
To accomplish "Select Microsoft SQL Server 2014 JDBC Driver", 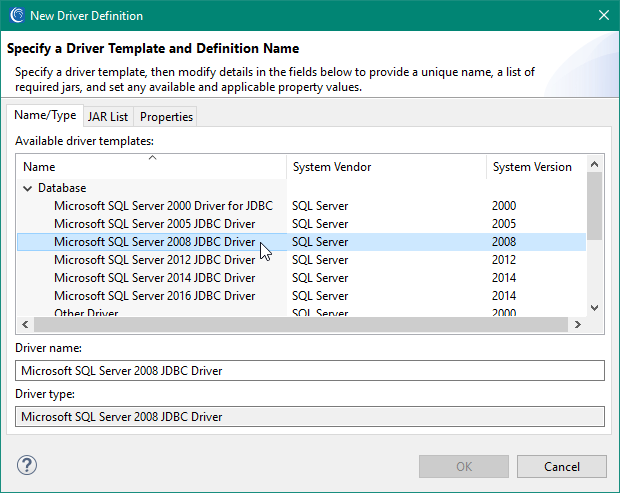I will [x=155, y=278].
